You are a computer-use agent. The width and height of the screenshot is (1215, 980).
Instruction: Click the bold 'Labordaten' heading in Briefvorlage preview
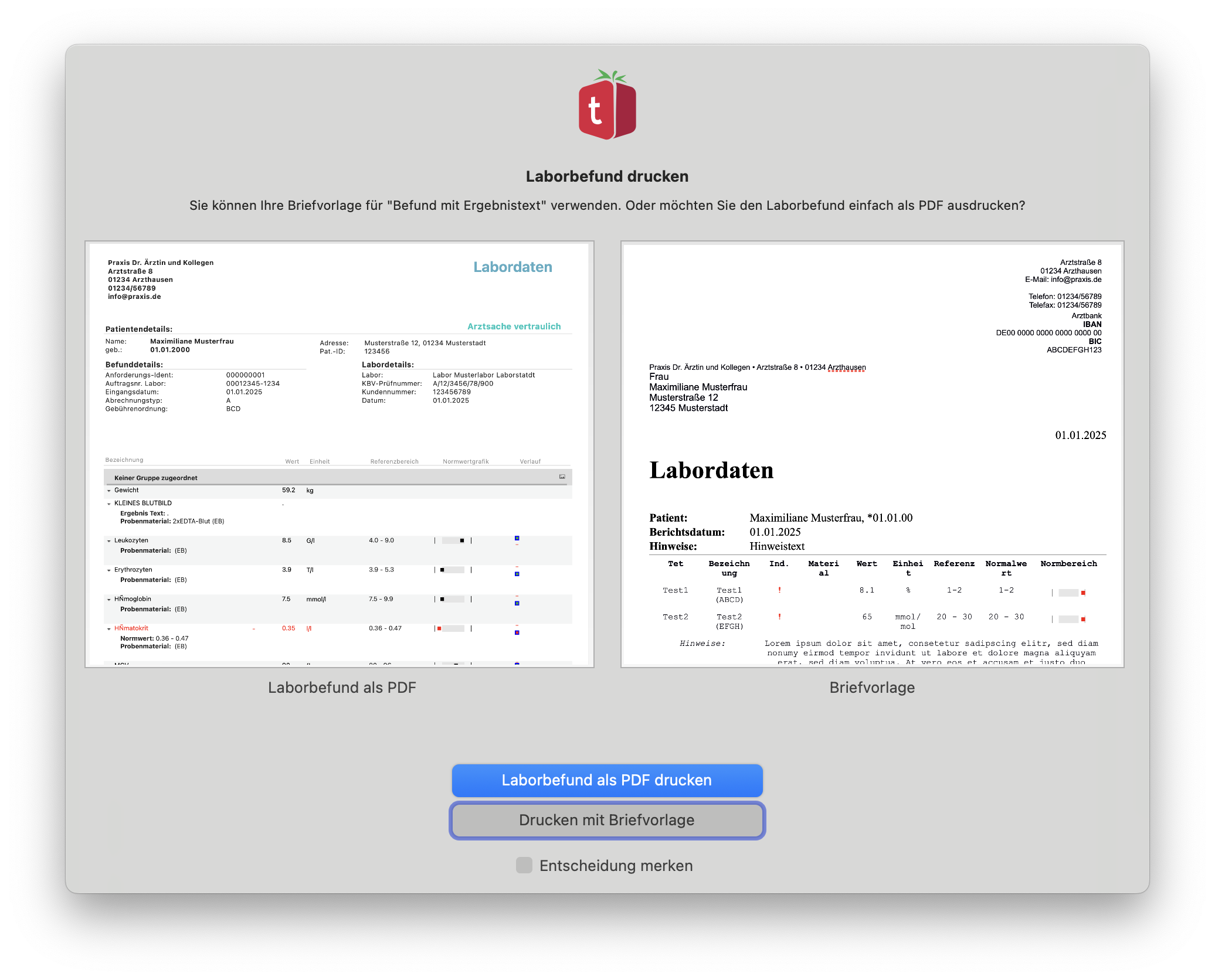[x=711, y=470]
